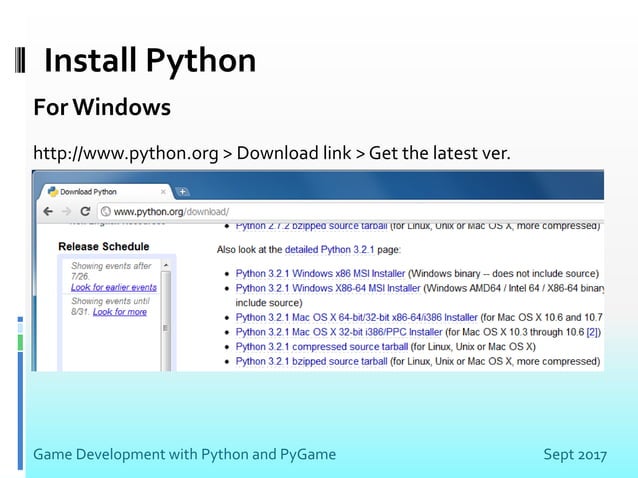Click Look for more events link

[120, 312]
